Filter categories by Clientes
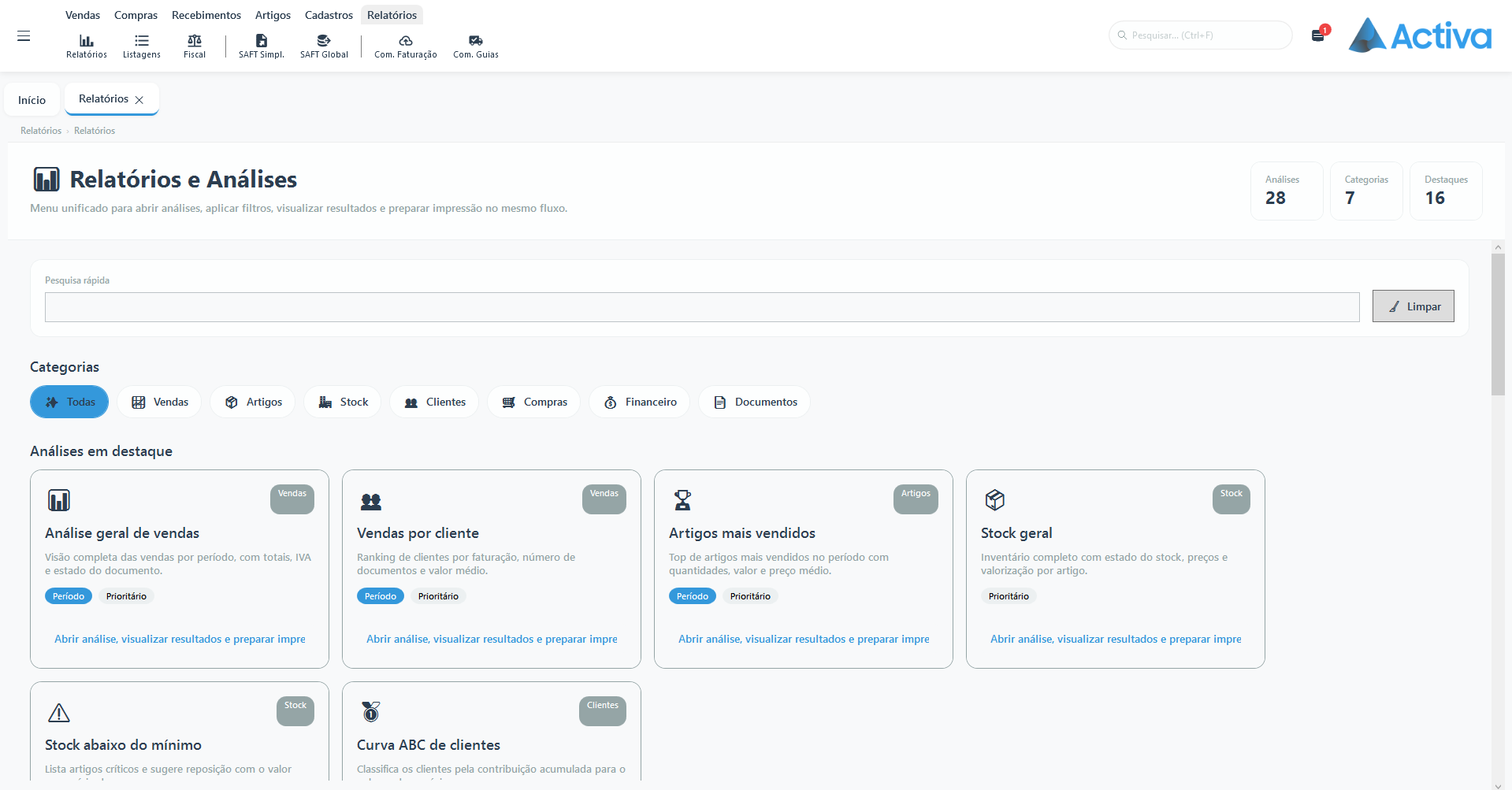1512x790 pixels. tap(434, 402)
